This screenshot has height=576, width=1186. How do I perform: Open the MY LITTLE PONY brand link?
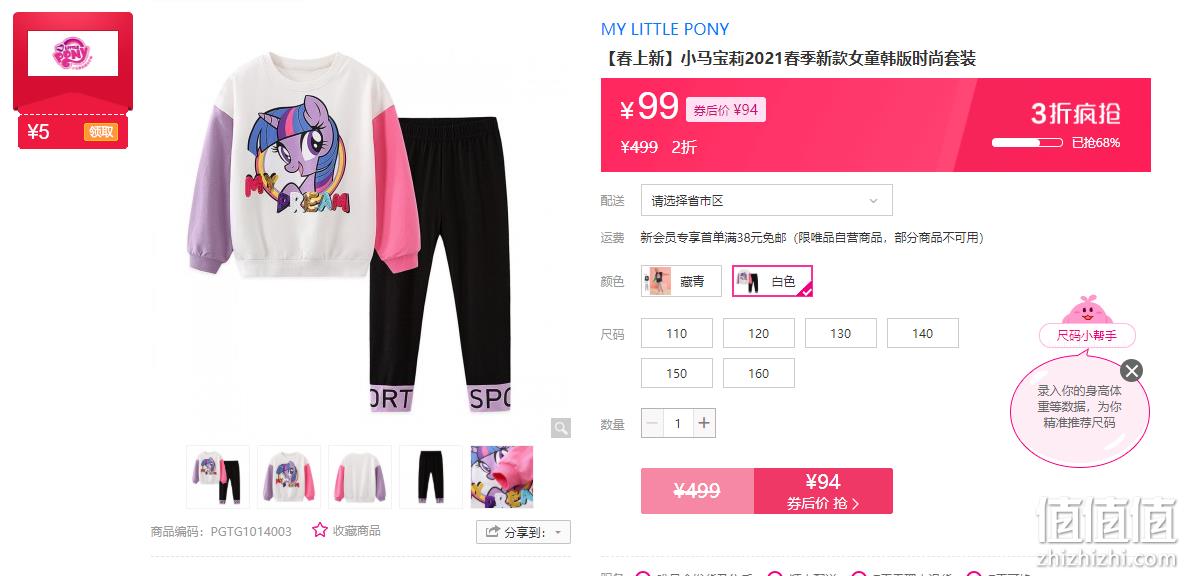point(665,29)
